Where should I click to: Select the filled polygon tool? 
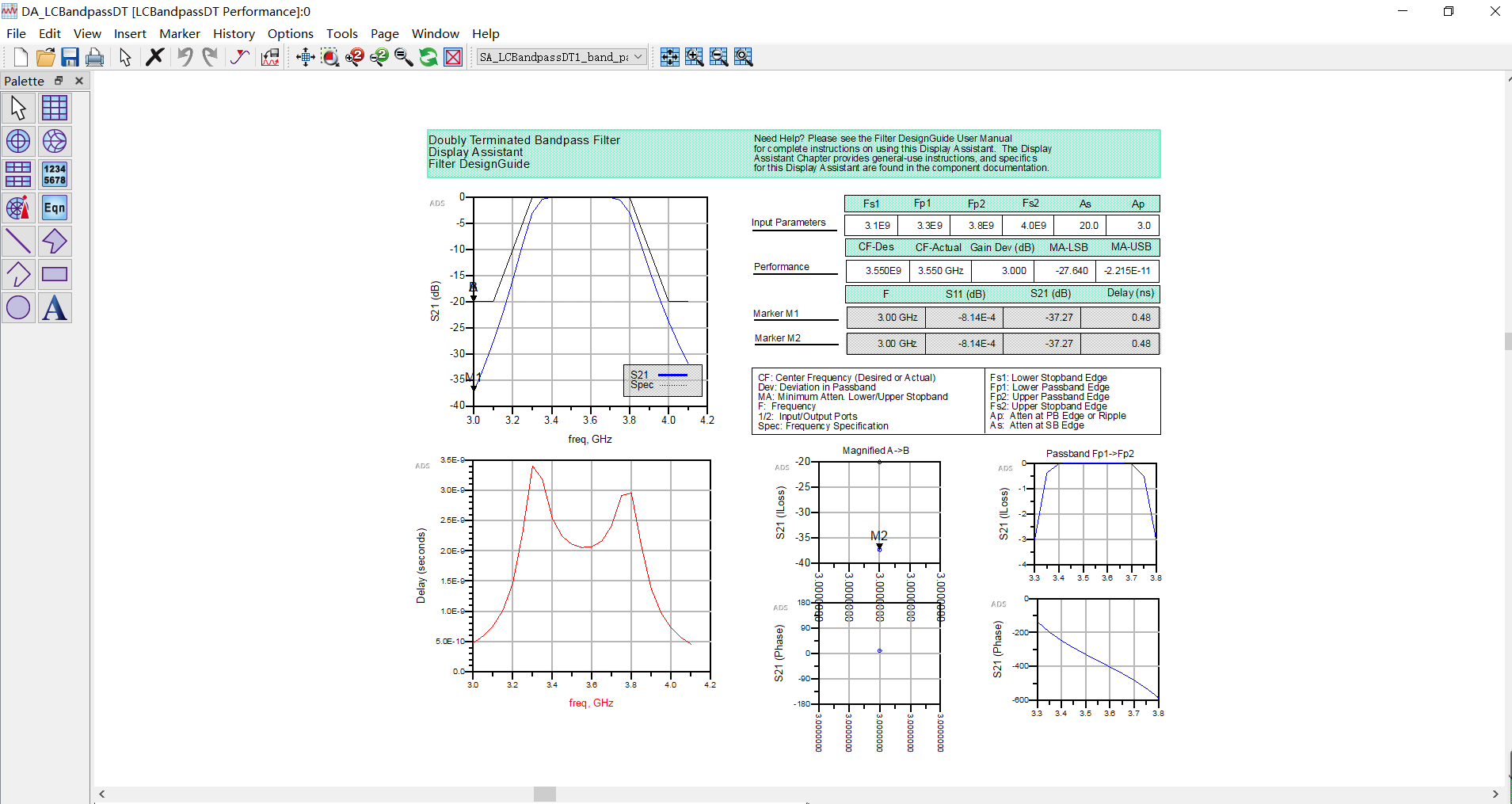(55, 241)
